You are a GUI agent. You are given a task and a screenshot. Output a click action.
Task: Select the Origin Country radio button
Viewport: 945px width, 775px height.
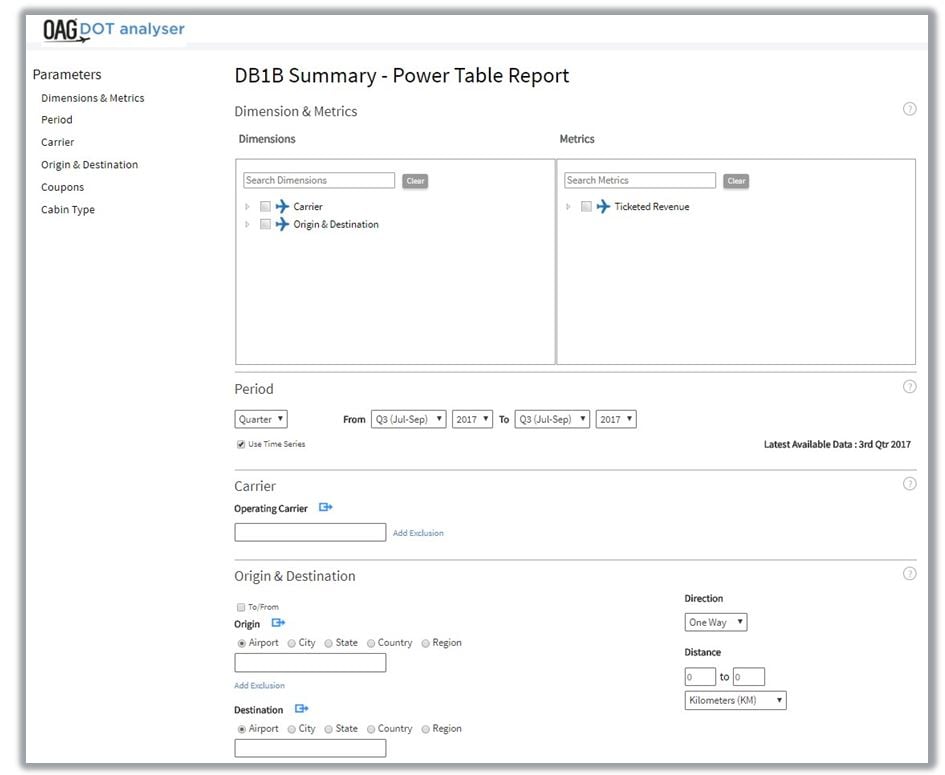point(371,643)
